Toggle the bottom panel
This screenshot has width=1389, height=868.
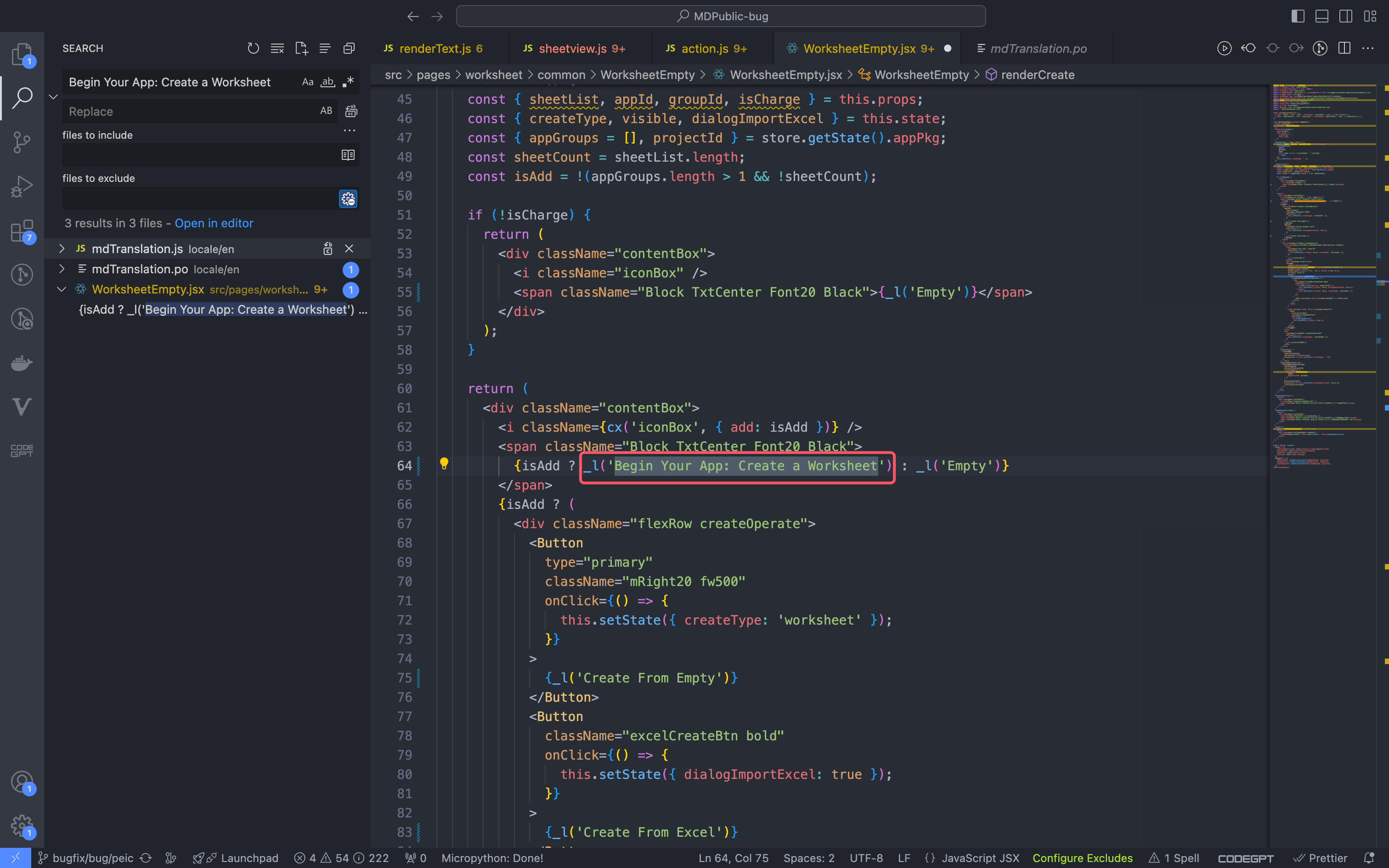pos(1322,16)
